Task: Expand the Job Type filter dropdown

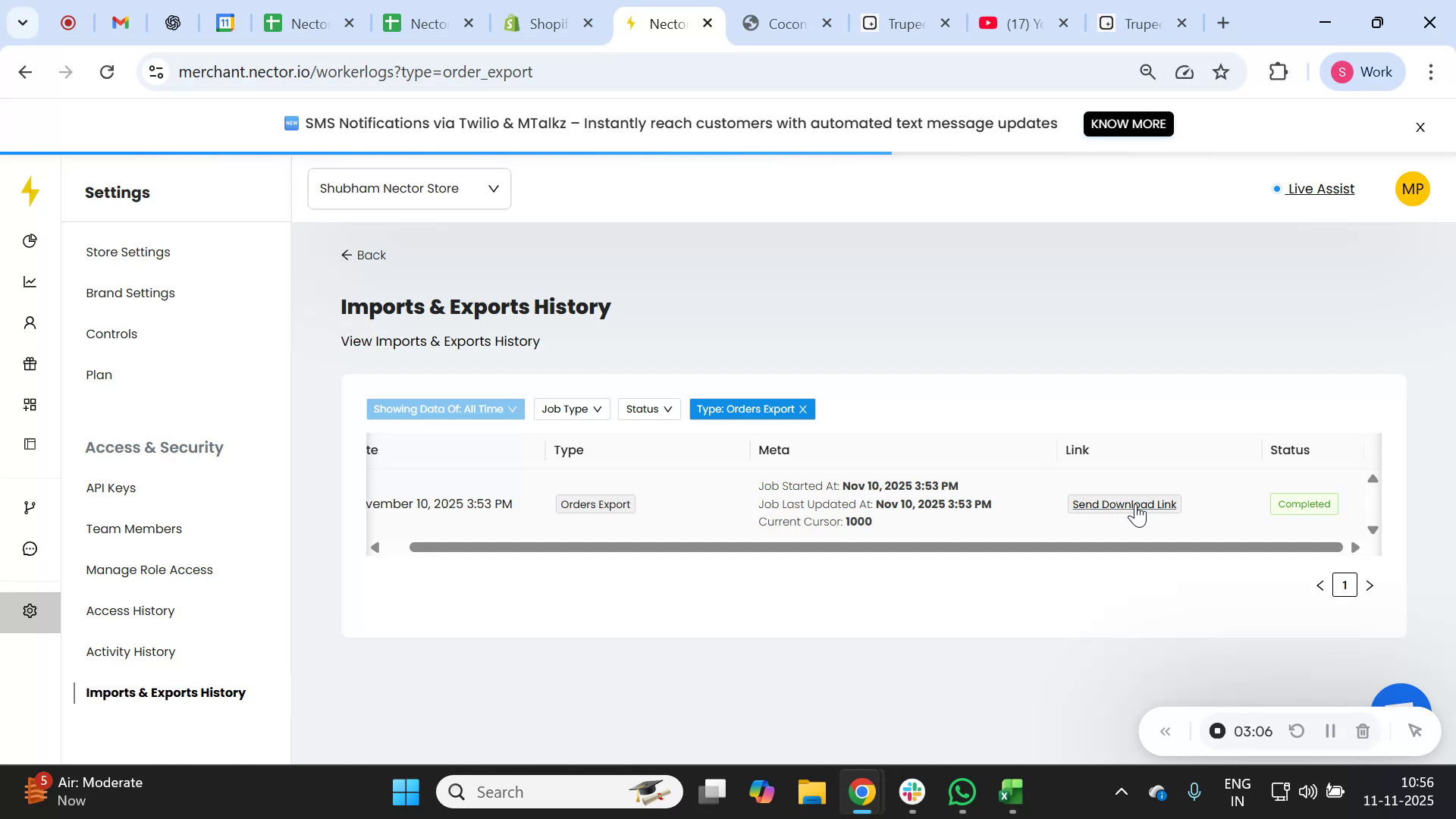Action: (571, 409)
